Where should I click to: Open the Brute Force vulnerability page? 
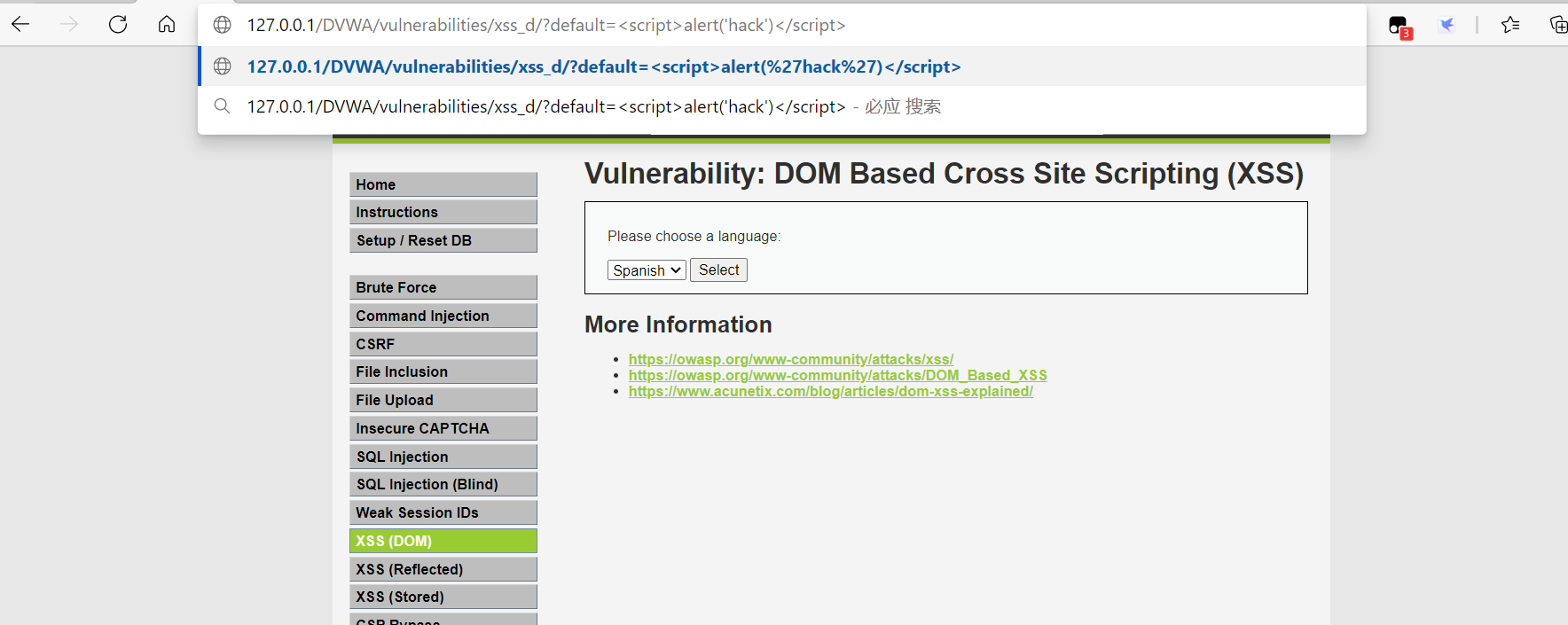443,287
